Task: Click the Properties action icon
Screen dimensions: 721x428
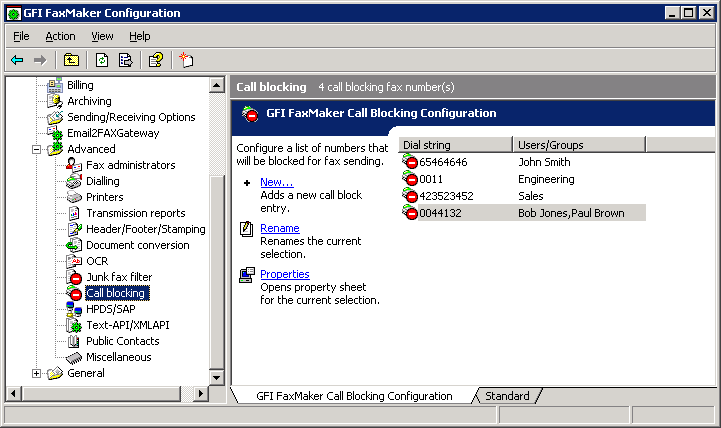Action: coord(247,274)
